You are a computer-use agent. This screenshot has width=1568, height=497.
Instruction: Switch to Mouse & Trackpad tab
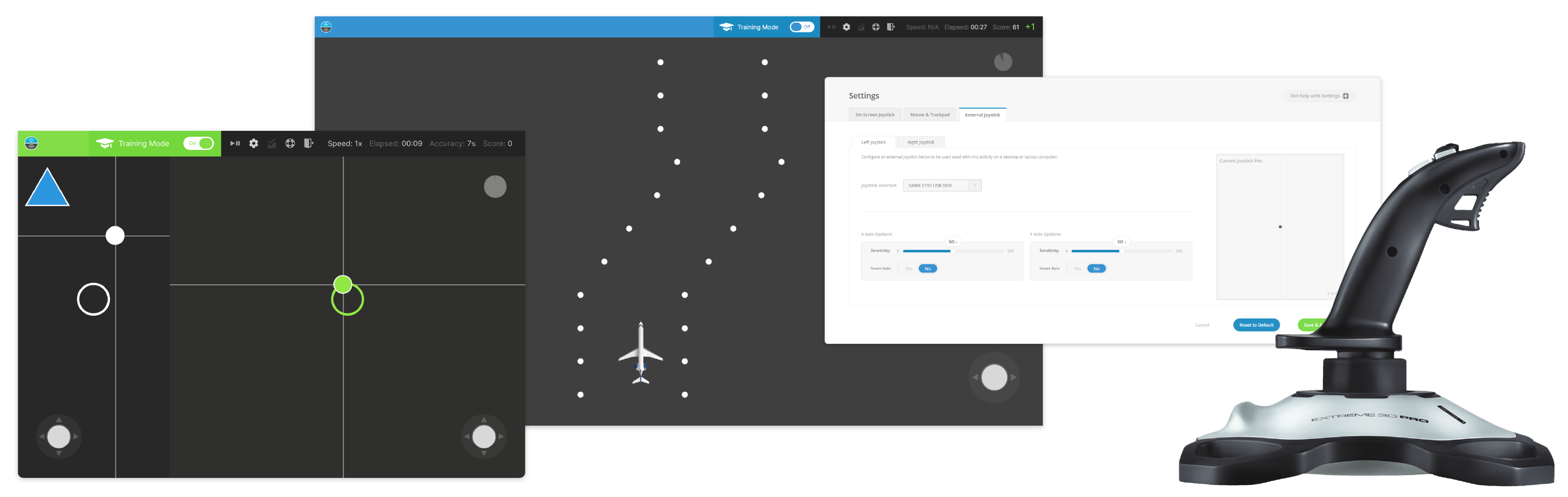pos(929,115)
